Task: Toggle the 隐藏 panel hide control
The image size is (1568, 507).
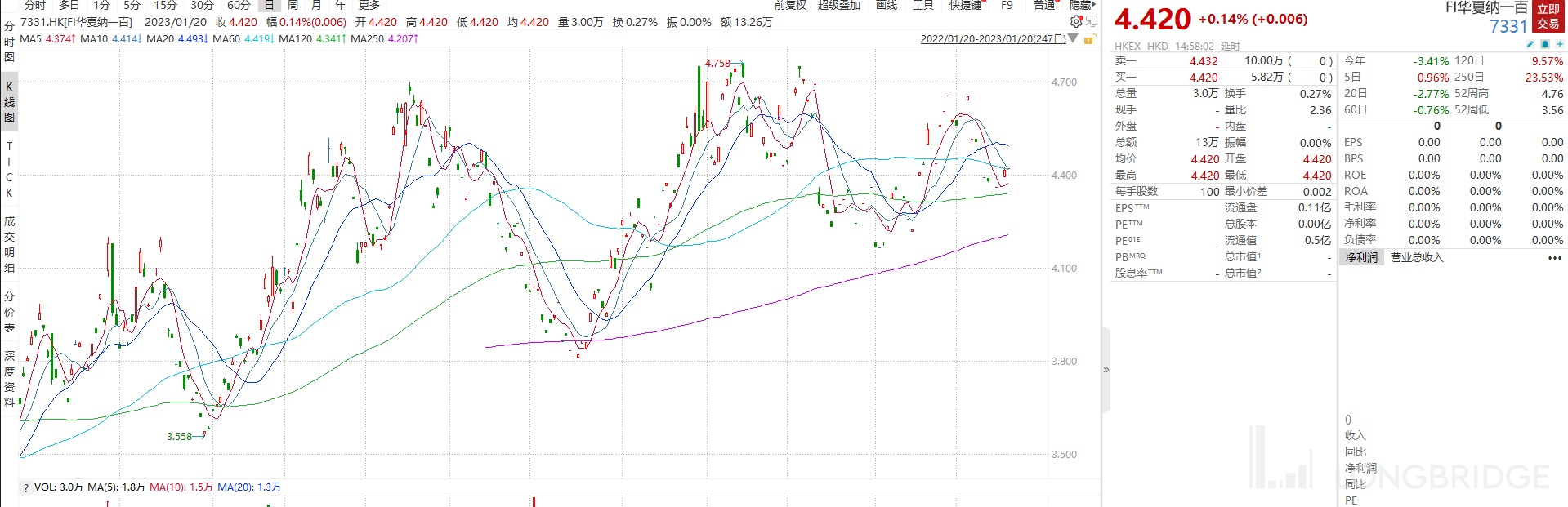Action: click(1082, 5)
